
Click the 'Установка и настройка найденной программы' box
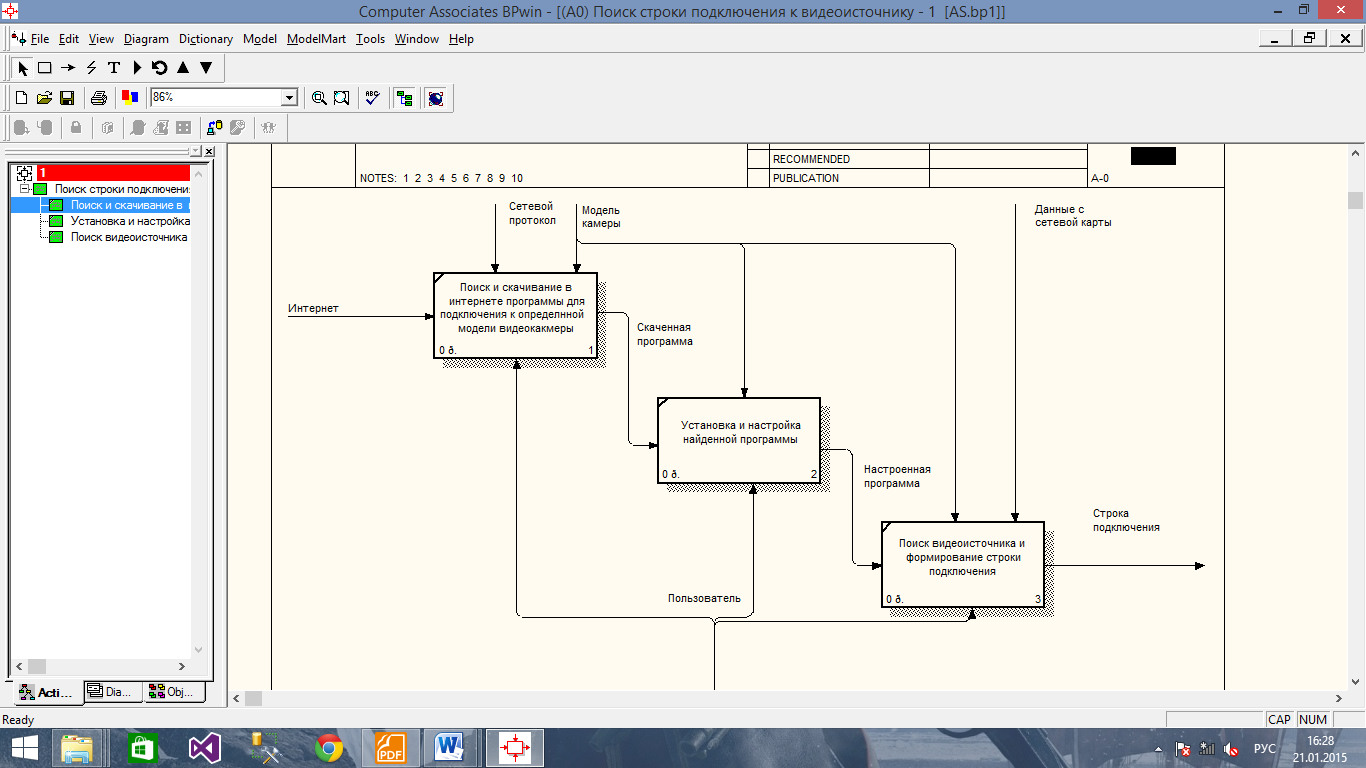pyautogui.click(x=739, y=440)
